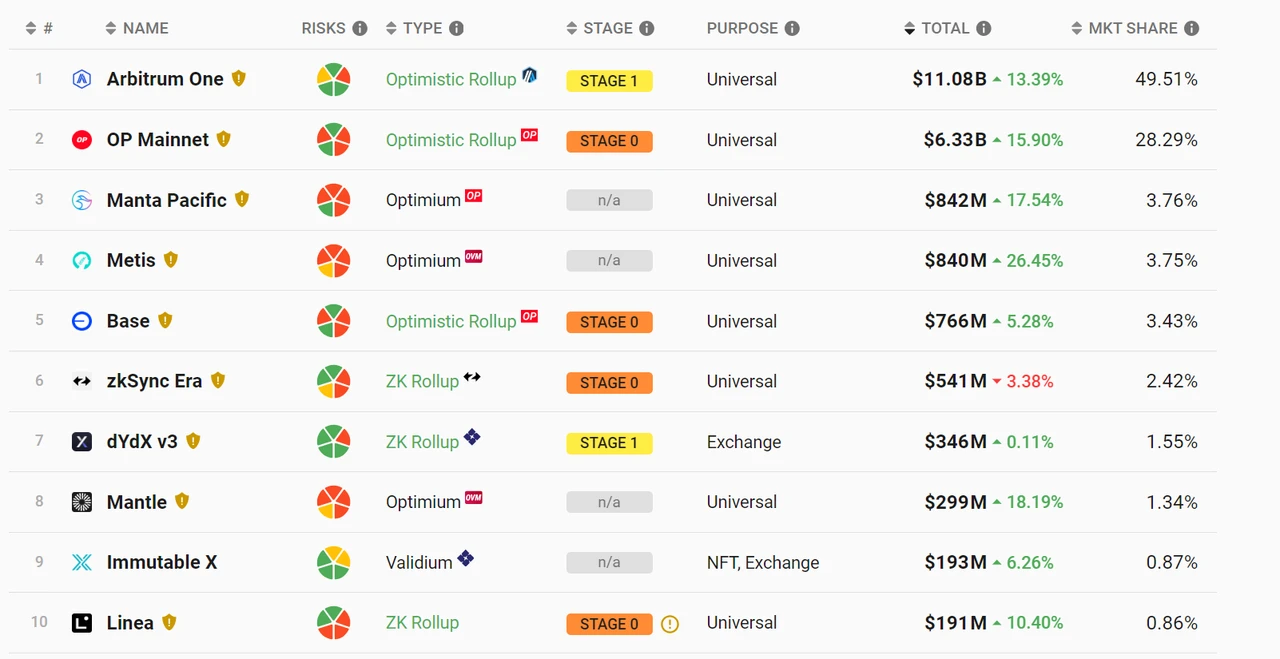Click the shield badge beside zkSync Era
Viewport: 1280px width, 659px height.
point(218,380)
